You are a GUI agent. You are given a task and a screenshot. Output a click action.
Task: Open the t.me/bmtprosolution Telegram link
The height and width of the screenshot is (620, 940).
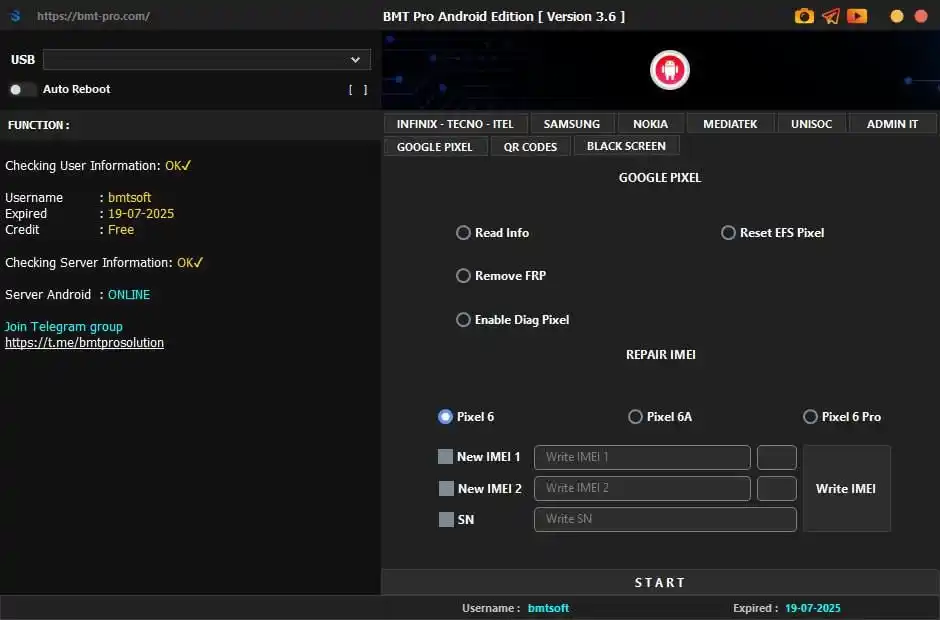[x=85, y=343]
